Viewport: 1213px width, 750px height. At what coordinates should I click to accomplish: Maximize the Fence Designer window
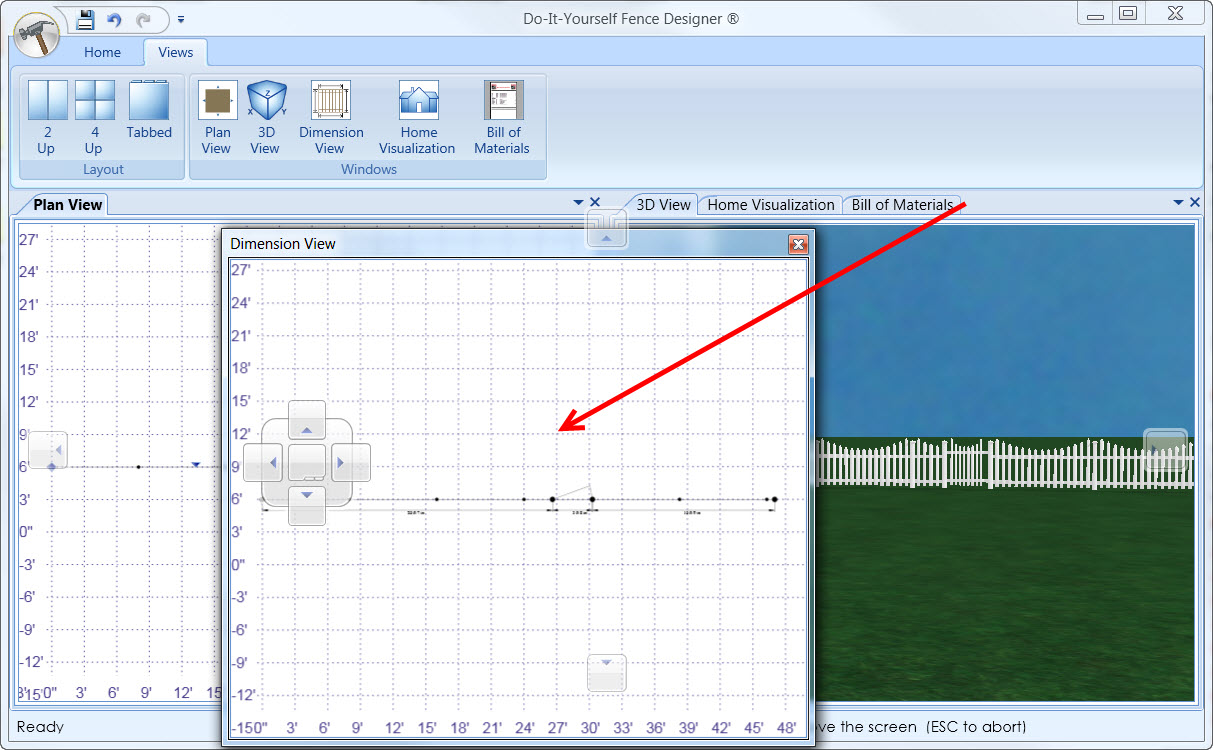click(1128, 14)
